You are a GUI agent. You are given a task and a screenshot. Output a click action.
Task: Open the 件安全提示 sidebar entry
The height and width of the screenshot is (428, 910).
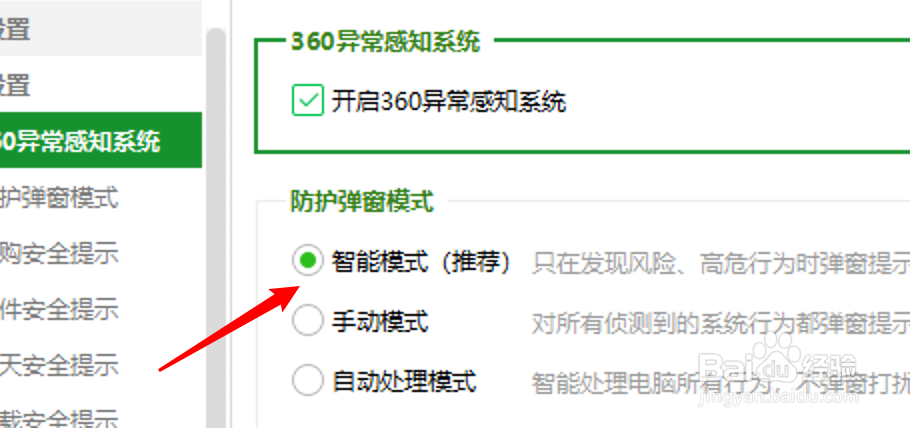[59, 309]
